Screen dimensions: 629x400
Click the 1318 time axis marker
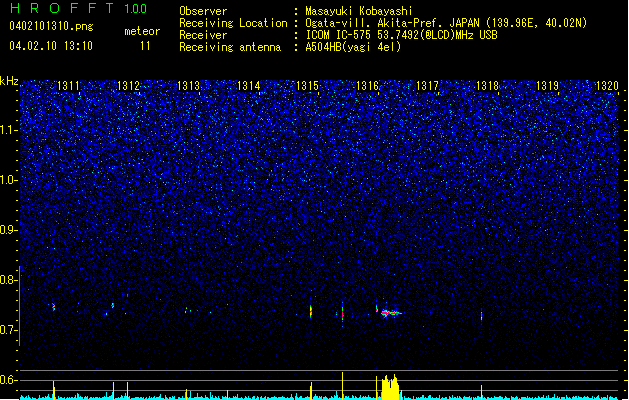tap(487, 86)
